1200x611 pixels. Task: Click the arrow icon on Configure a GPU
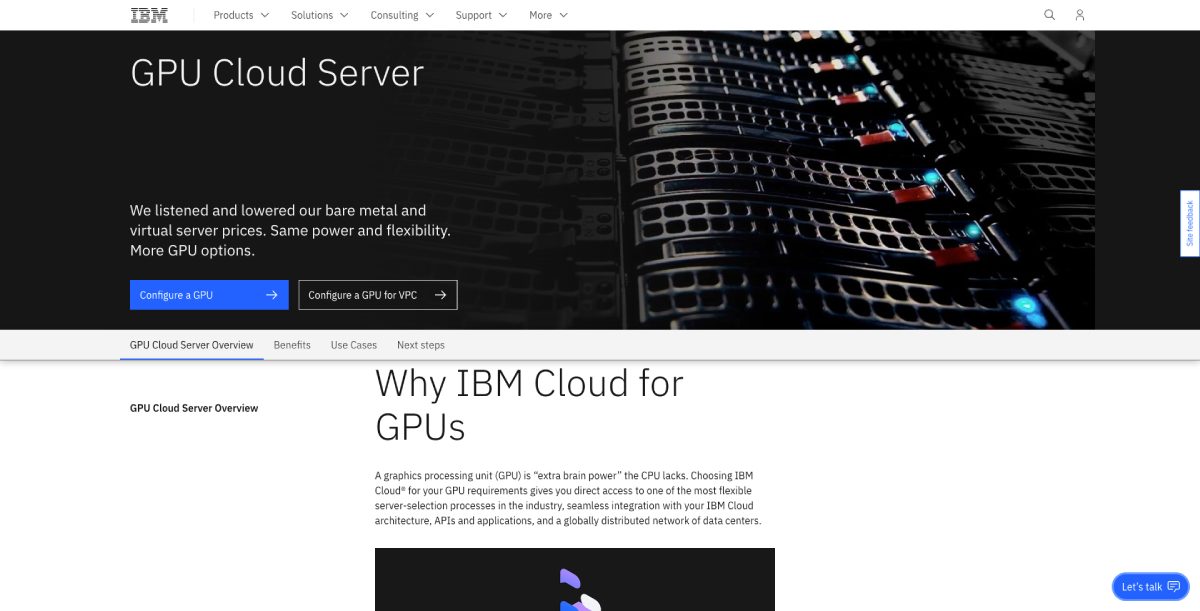point(272,294)
